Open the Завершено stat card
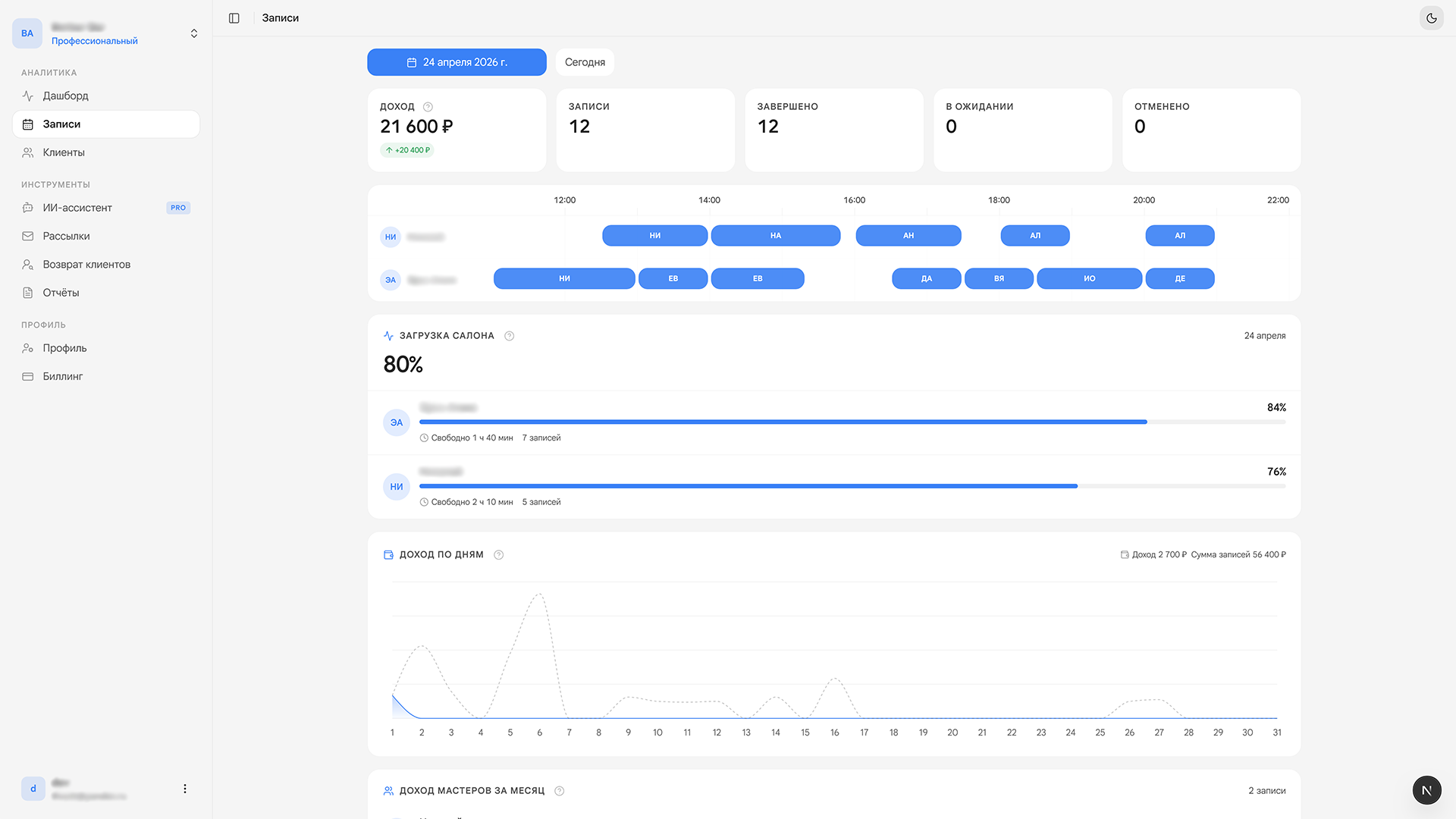This screenshot has height=819, width=1456. click(x=834, y=130)
